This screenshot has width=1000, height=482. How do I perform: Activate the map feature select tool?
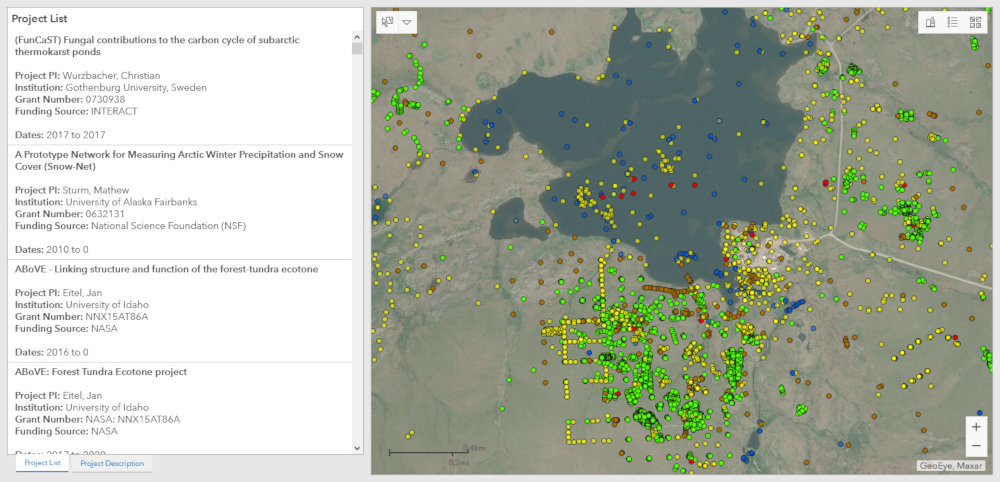coord(387,22)
